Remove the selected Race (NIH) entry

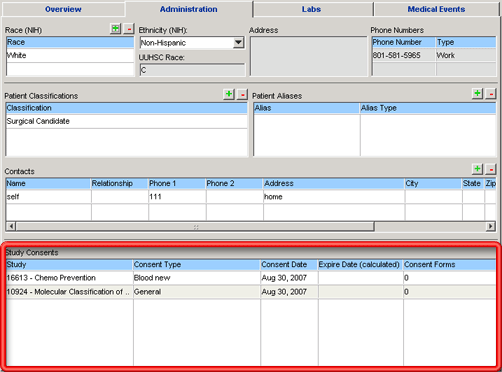[129, 29]
